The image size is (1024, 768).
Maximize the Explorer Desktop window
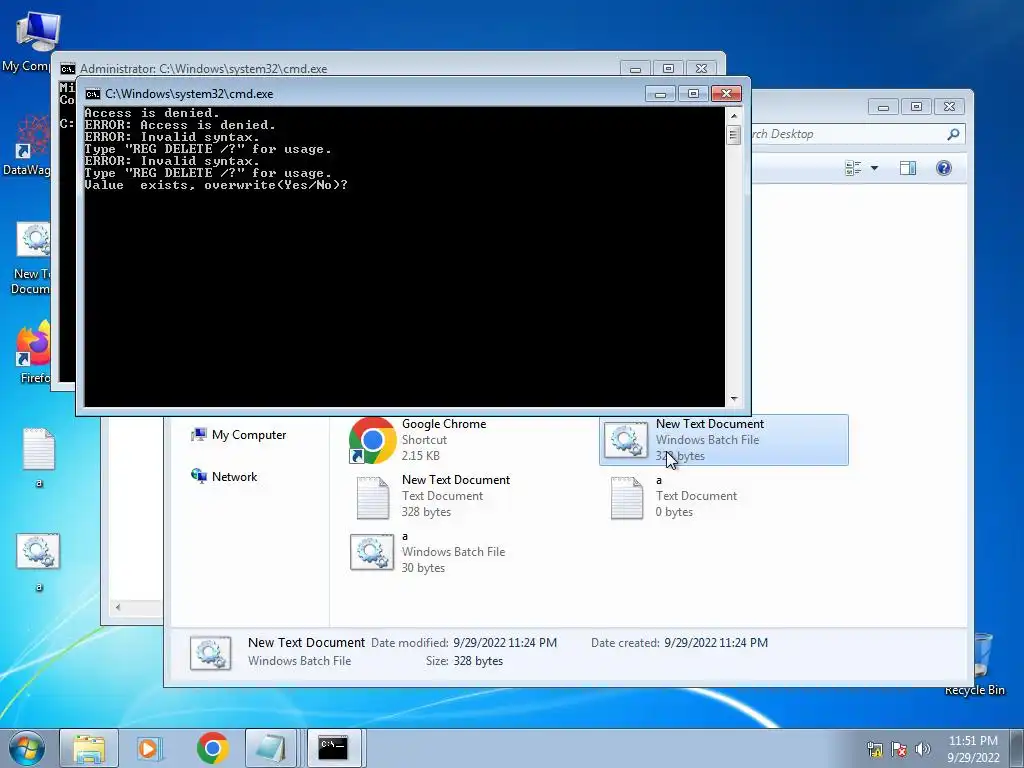tap(916, 106)
